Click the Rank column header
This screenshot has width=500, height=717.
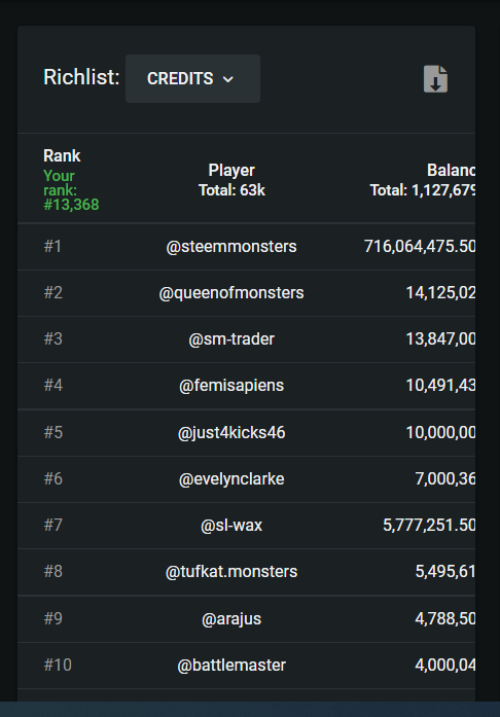click(x=62, y=156)
